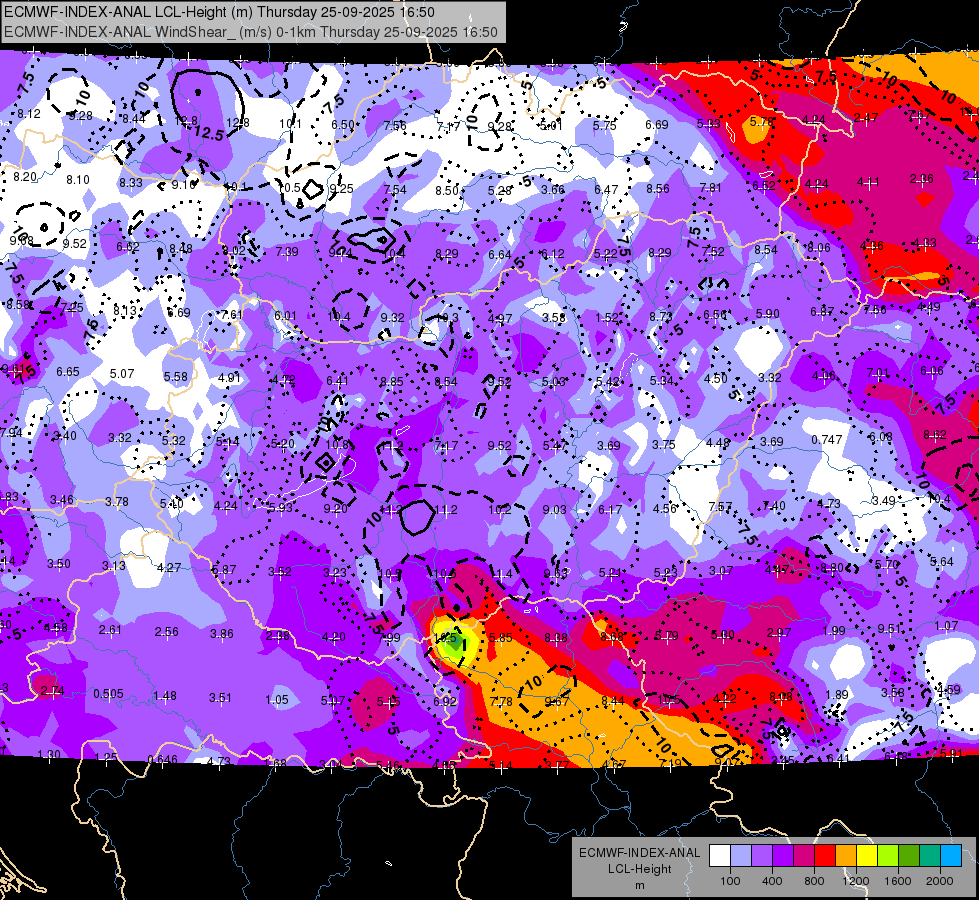This screenshot has width=979, height=900.
Task: Click the lime green legend swatch
Action: click(888, 855)
